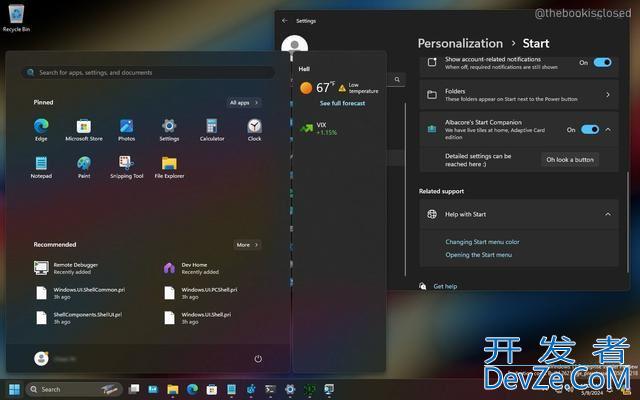Click the Pinned section heading
This screenshot has height=400, width=640.
pyautogui.click(x=43, y=102)
